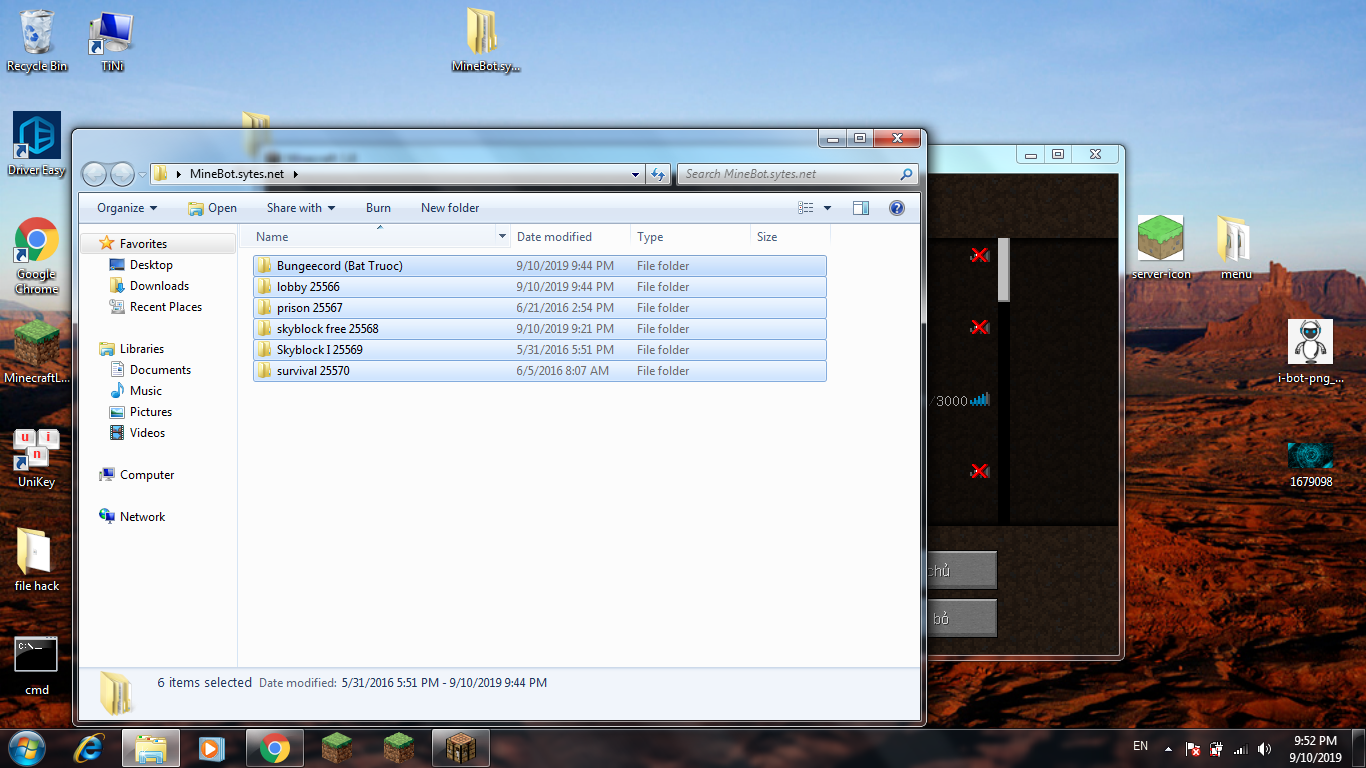Click Open in the Explorer toolbar
The width and height of the screenshot is (1366, 768).
(212, 208)
